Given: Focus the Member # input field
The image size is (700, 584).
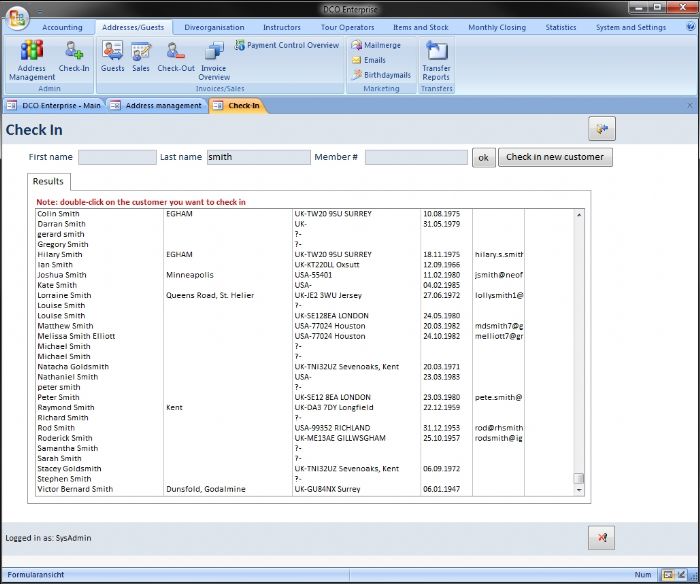Looking at the screenshot, I should 416,157.
